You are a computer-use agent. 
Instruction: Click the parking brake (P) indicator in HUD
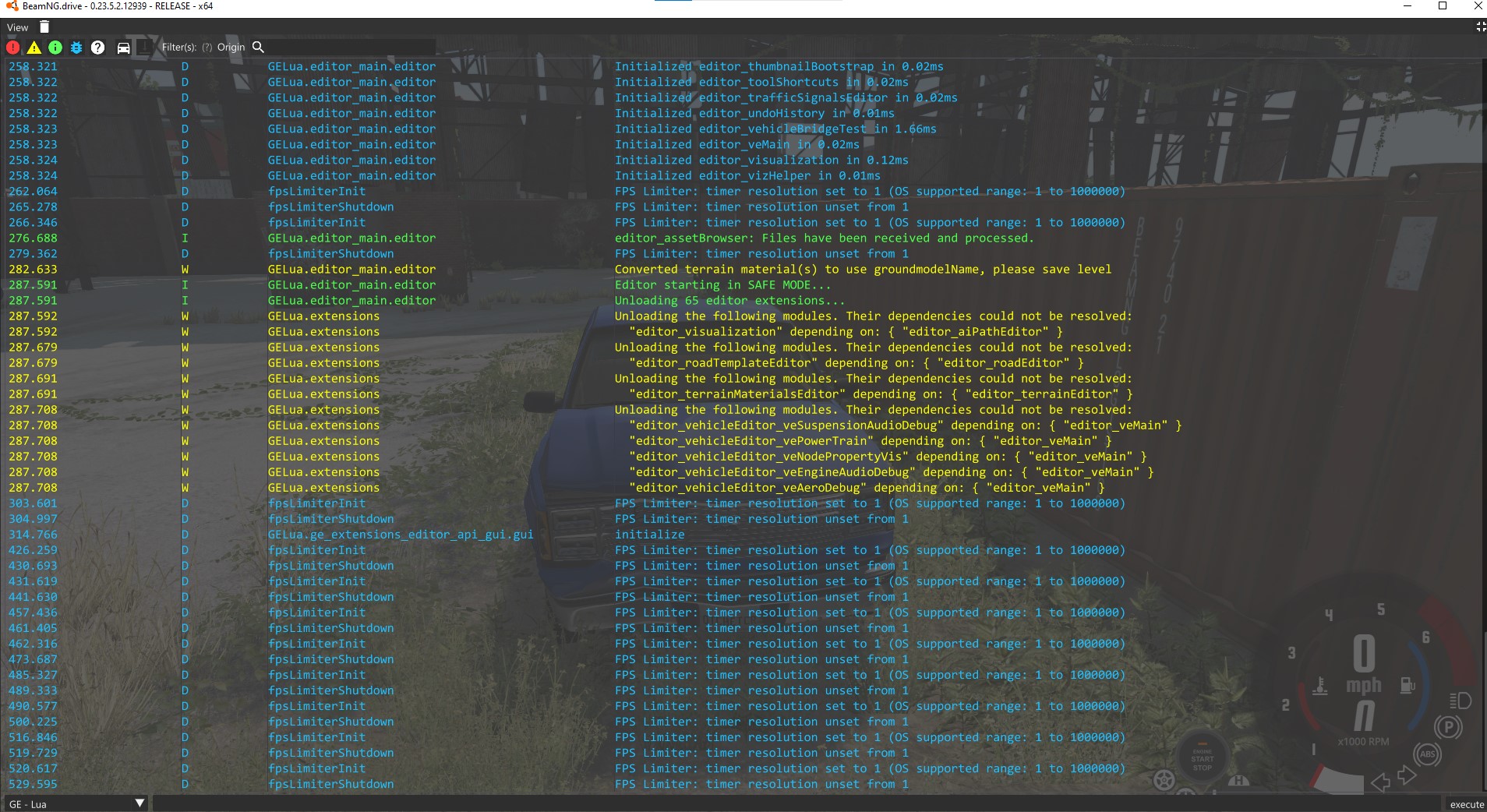click(1448, 728)
